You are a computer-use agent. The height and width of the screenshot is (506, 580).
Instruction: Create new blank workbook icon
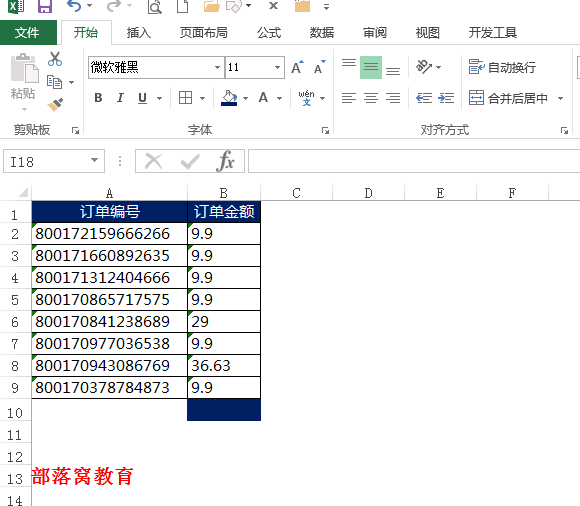coord(182,6)
